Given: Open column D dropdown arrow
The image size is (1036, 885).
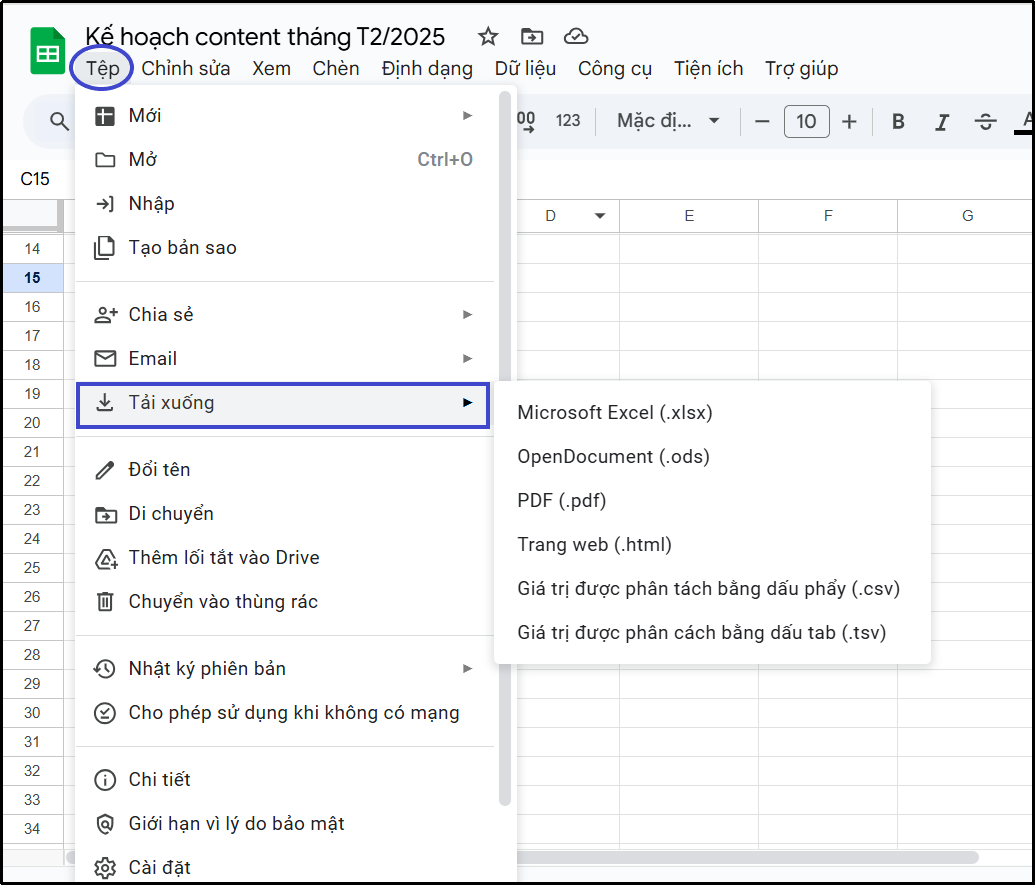Looking at the screenshot, I should (x=600, y=216).
